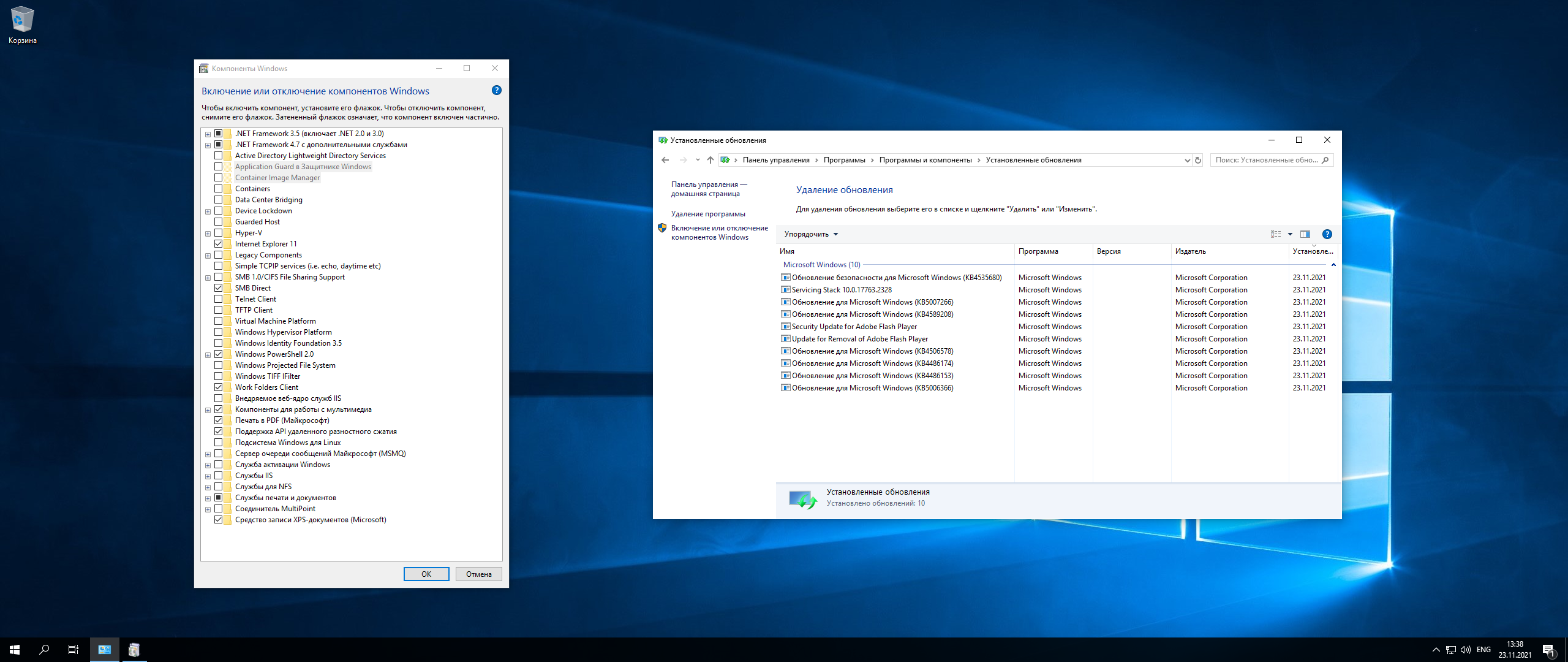Image resolution: width=1568 pixels, height=662 pixels.
Task: Click the up arrow navigation button
Action: tap(710, 160)
